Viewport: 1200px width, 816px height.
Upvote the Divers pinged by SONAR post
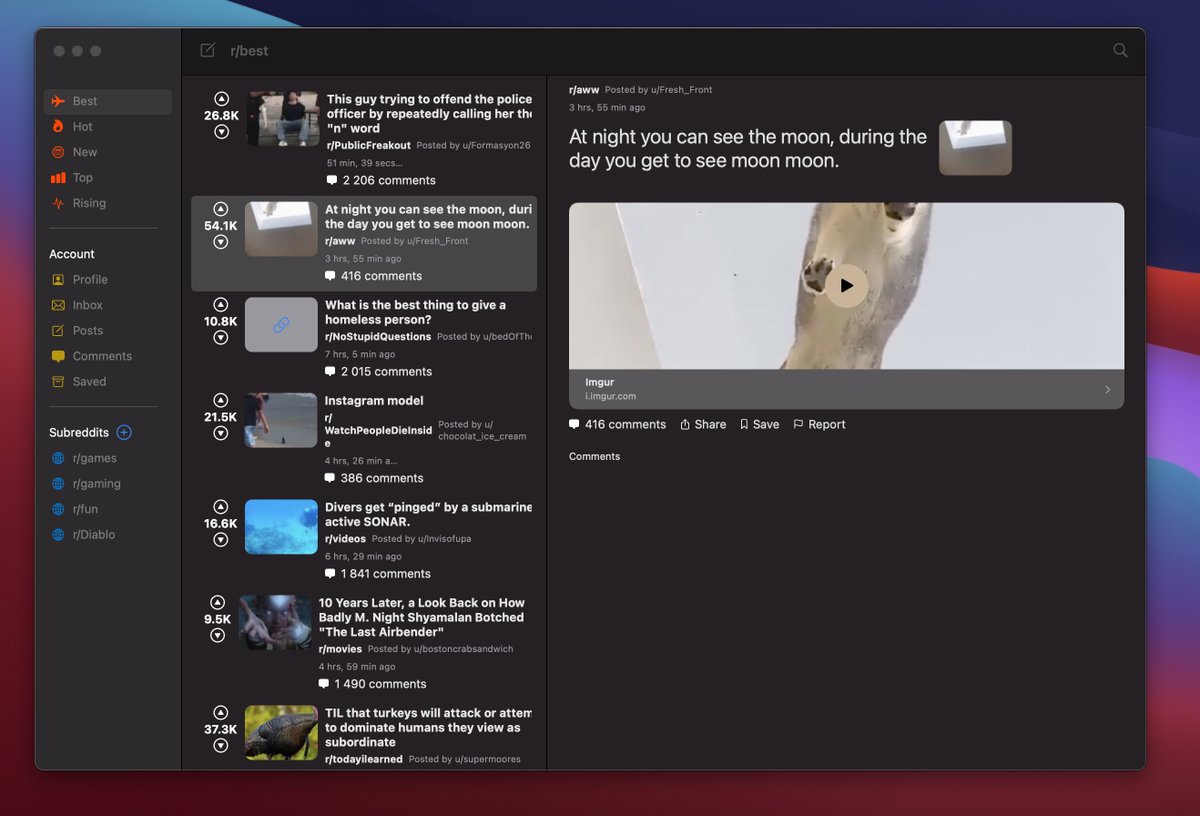221,507
